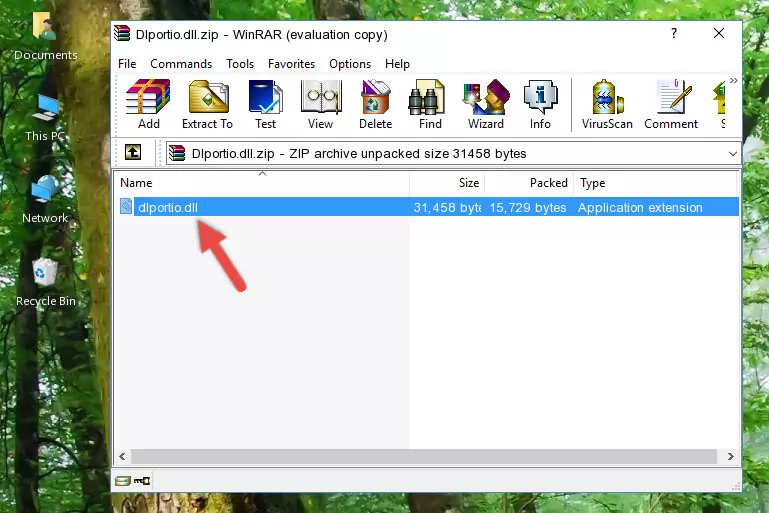Click the password key icon in status bar

click(x=142, y=481)
